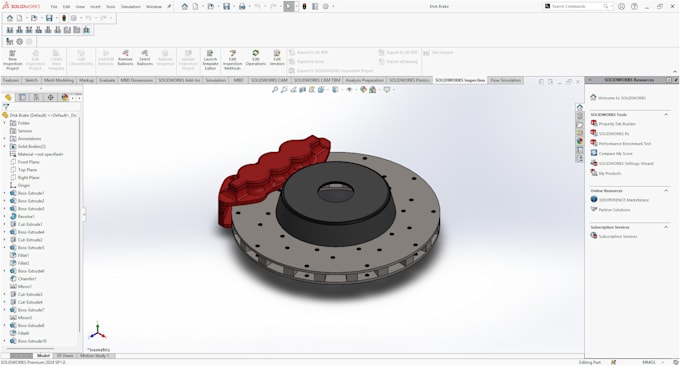Collapse SOLIDWORKS Tools section
This screenshot has height=366, width=680.
point(666,114)
